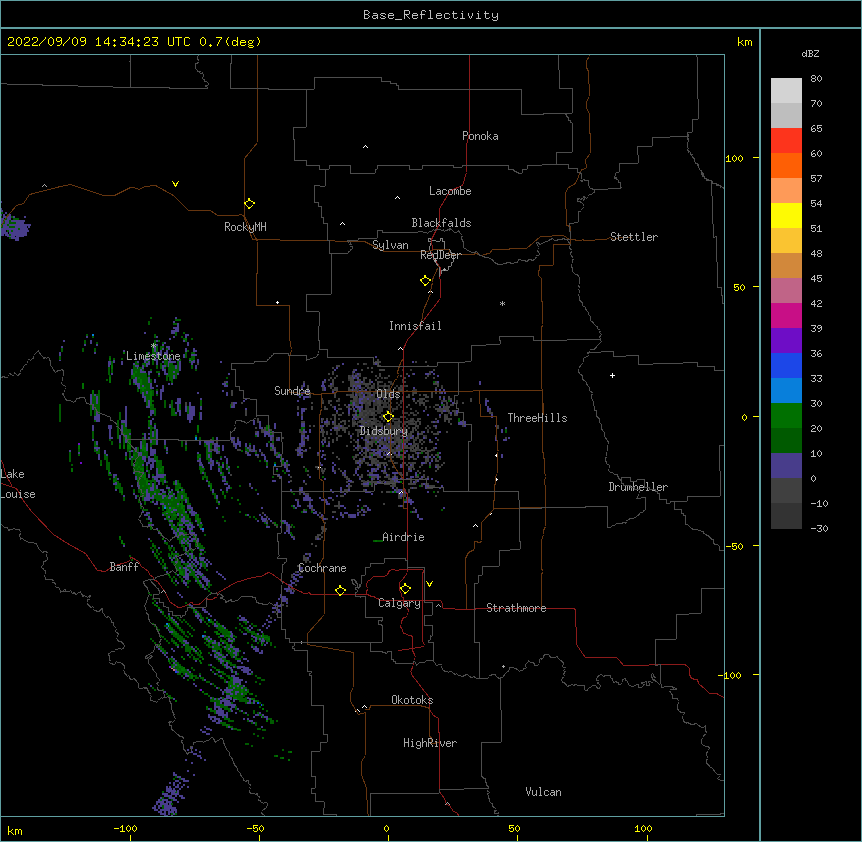Image resolution: width=862 pixels, height=842 pixels.
Task: Click the white asterisk marker east of Innisfail
Action: (502, 304)
